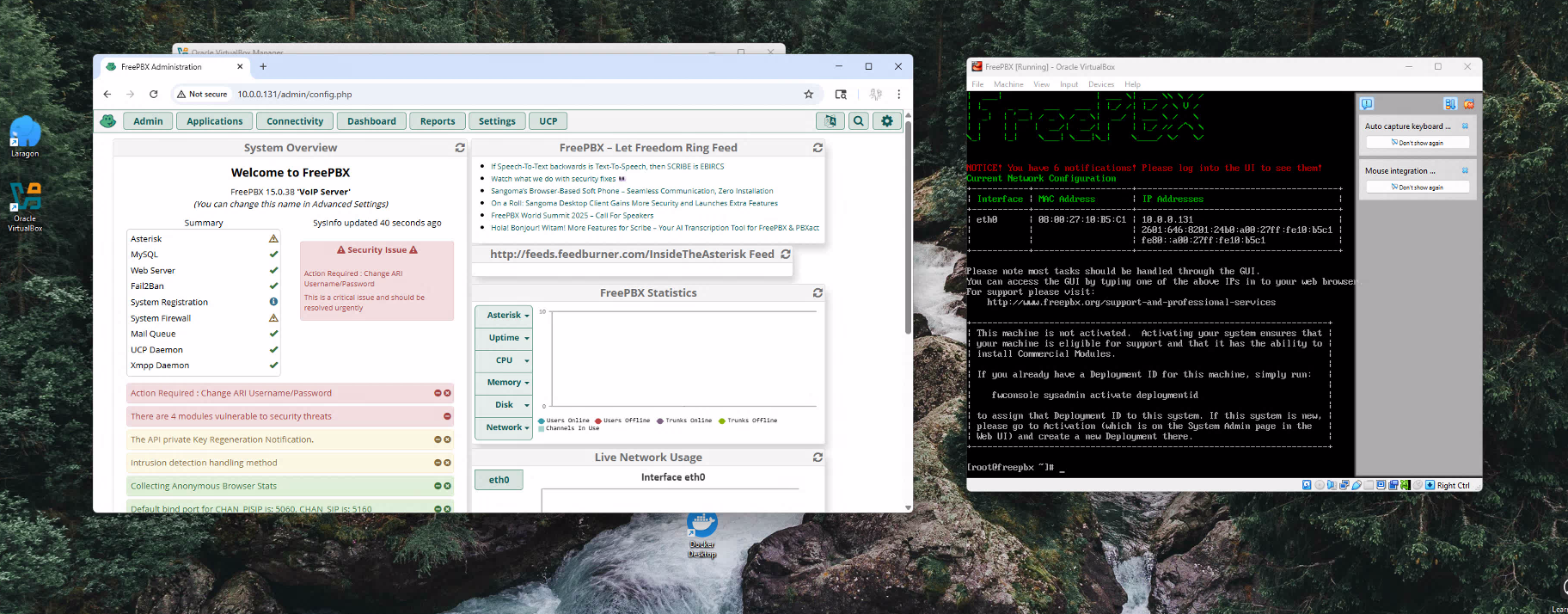Viewport: 1568px width, 614px height.
Task: Open the Memory statistics dropdown
Action: (x=507, y=383)
